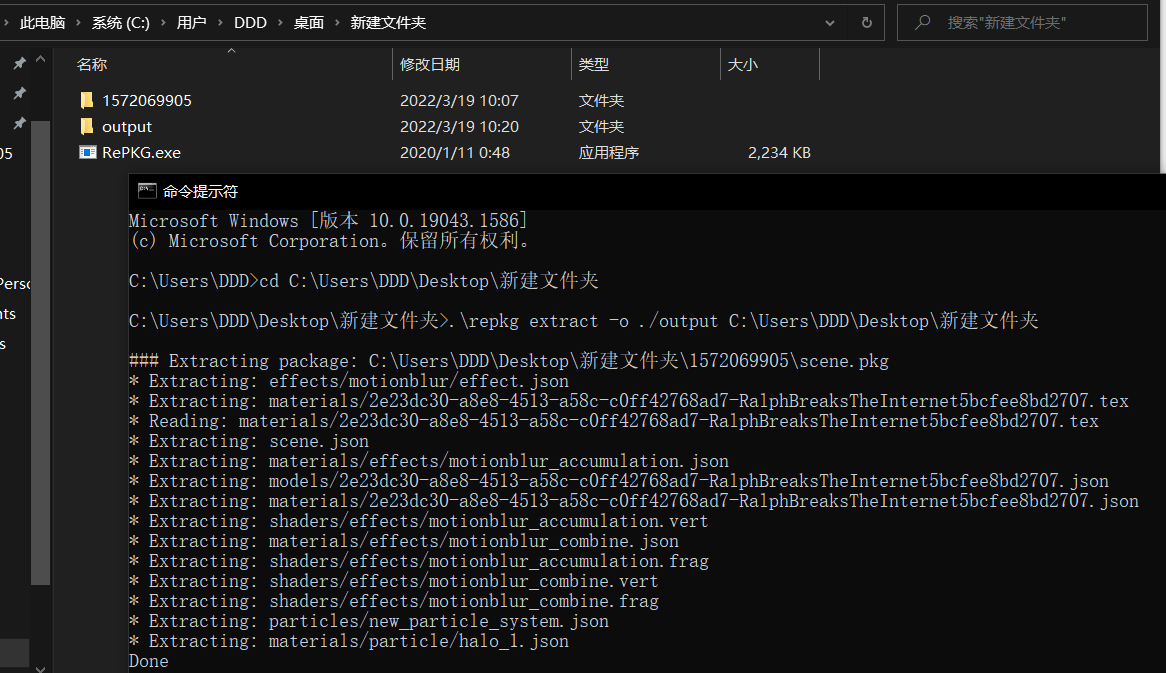1166x673 pixels.
Task: Expand chevron after 用户 breadcrumb
Action: [220, 23]
